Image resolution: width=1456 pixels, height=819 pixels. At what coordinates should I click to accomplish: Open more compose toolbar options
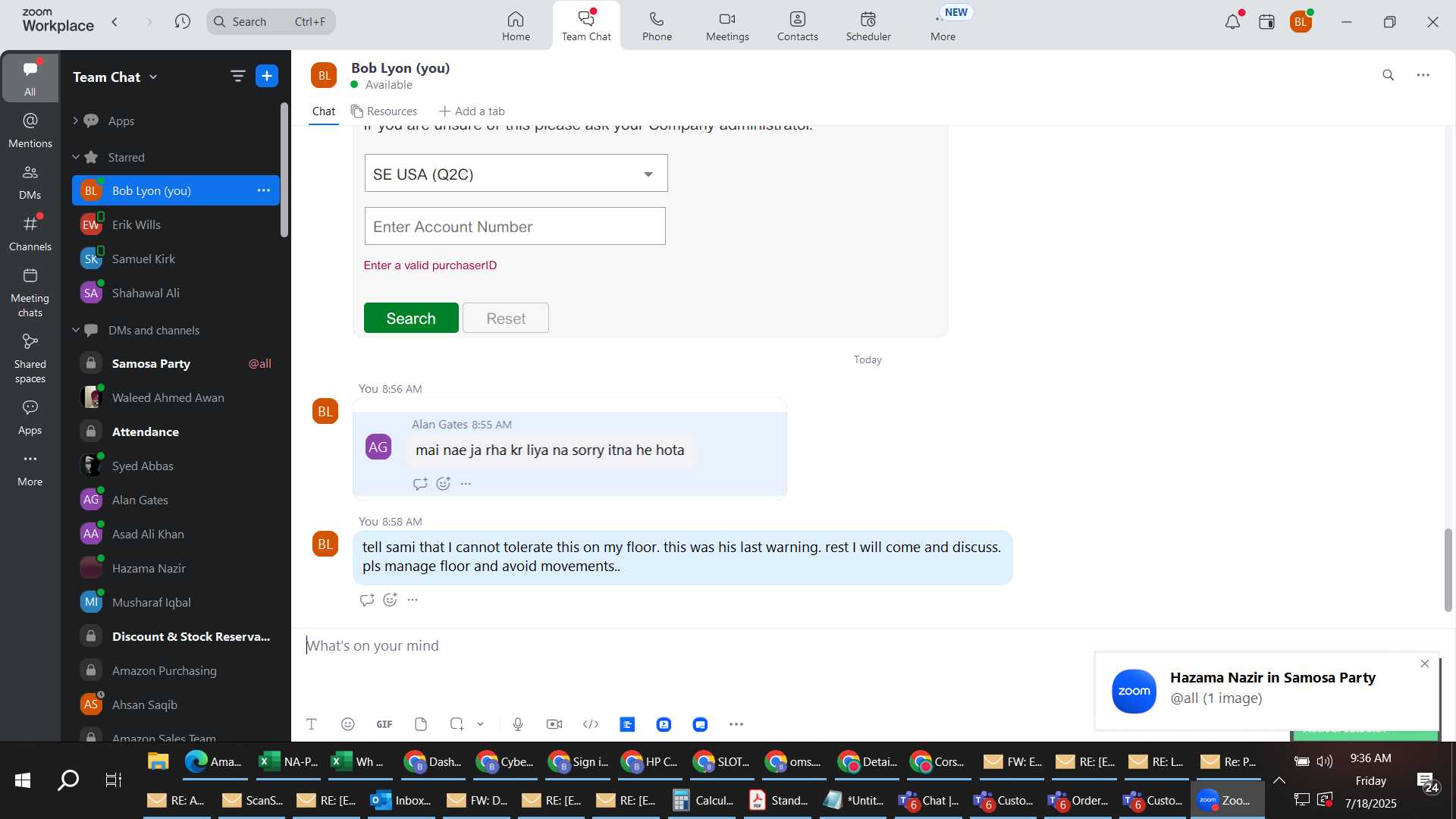[x=736, y=724]
